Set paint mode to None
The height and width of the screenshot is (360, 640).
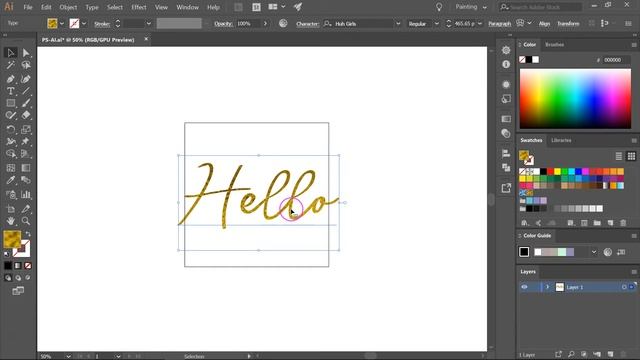tap(28, 266)
